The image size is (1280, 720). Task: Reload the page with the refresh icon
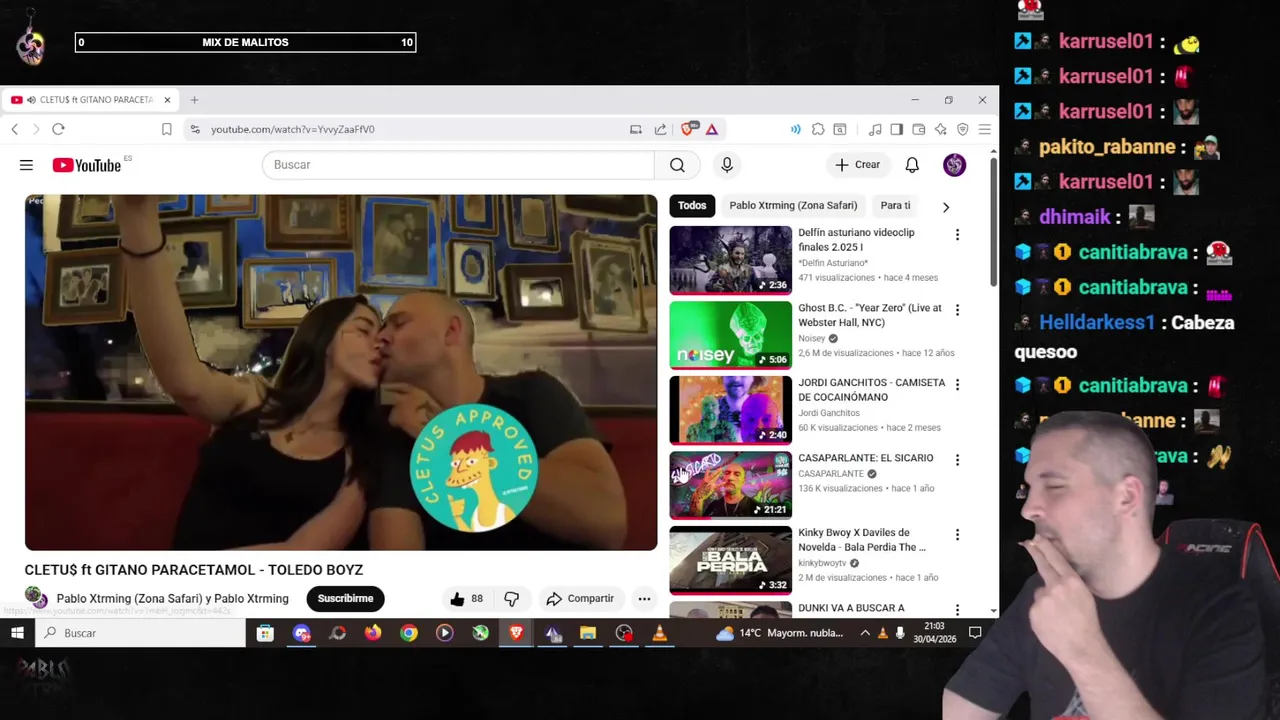click(58, 129)
